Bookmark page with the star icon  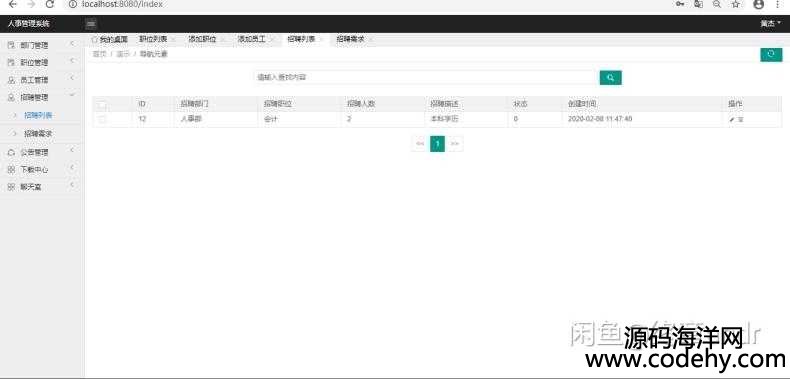pyautogui.click(x=736, y=5)
